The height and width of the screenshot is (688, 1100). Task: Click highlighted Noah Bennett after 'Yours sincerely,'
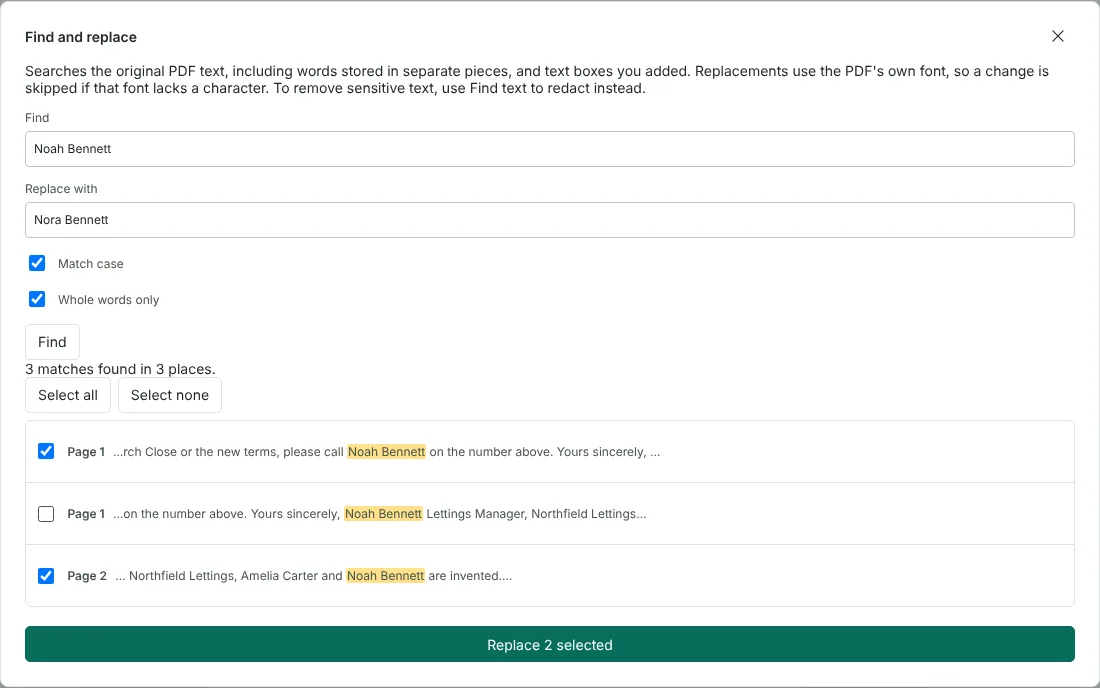coord(383,513)
